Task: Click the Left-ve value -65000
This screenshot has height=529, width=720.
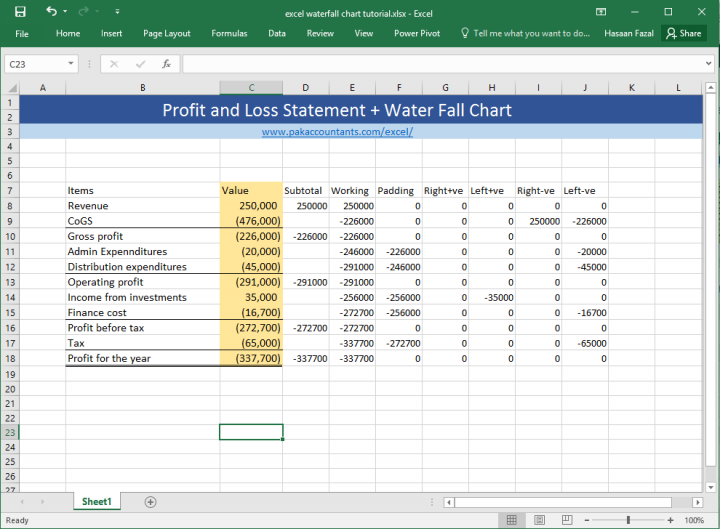Action: coord(585,343)
